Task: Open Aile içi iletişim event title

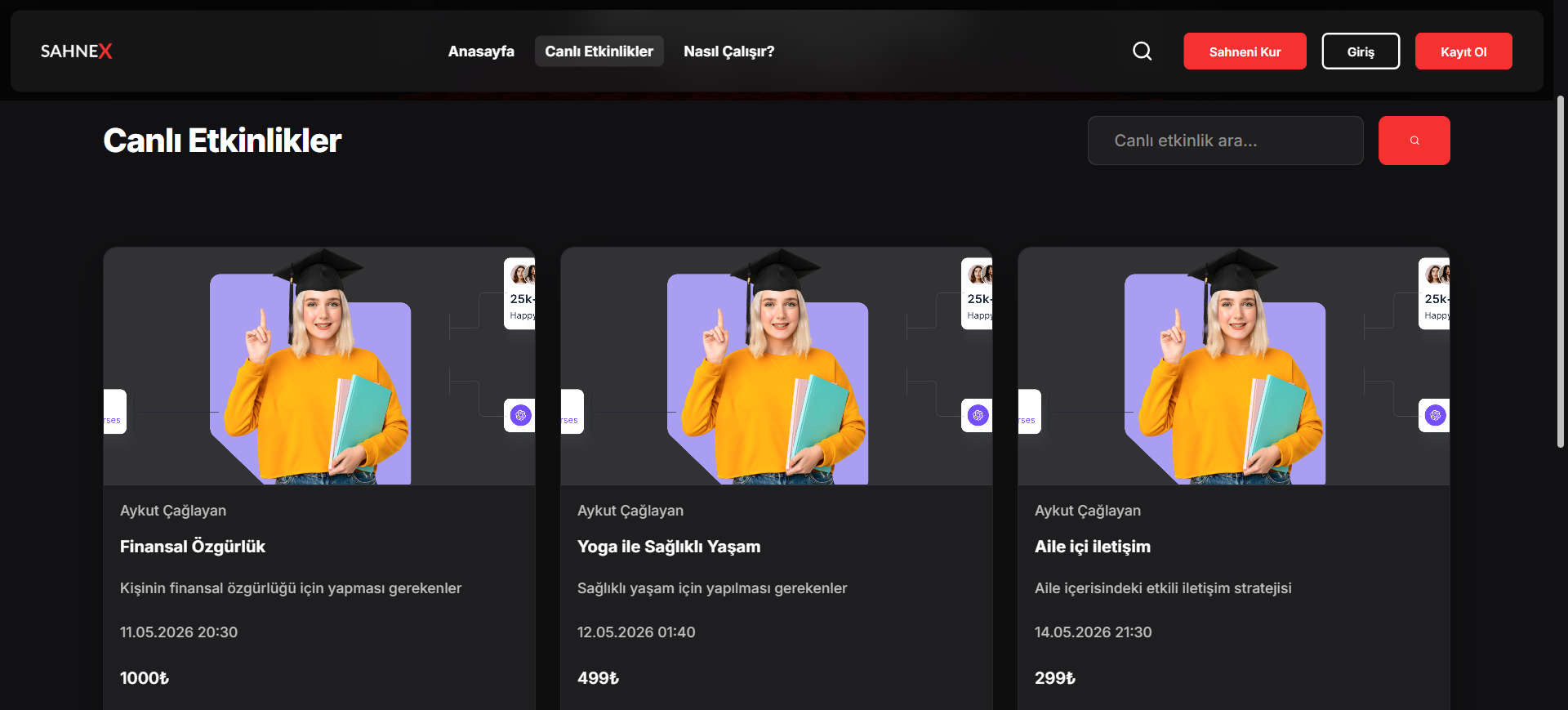Action: [x=1093, y=547]
